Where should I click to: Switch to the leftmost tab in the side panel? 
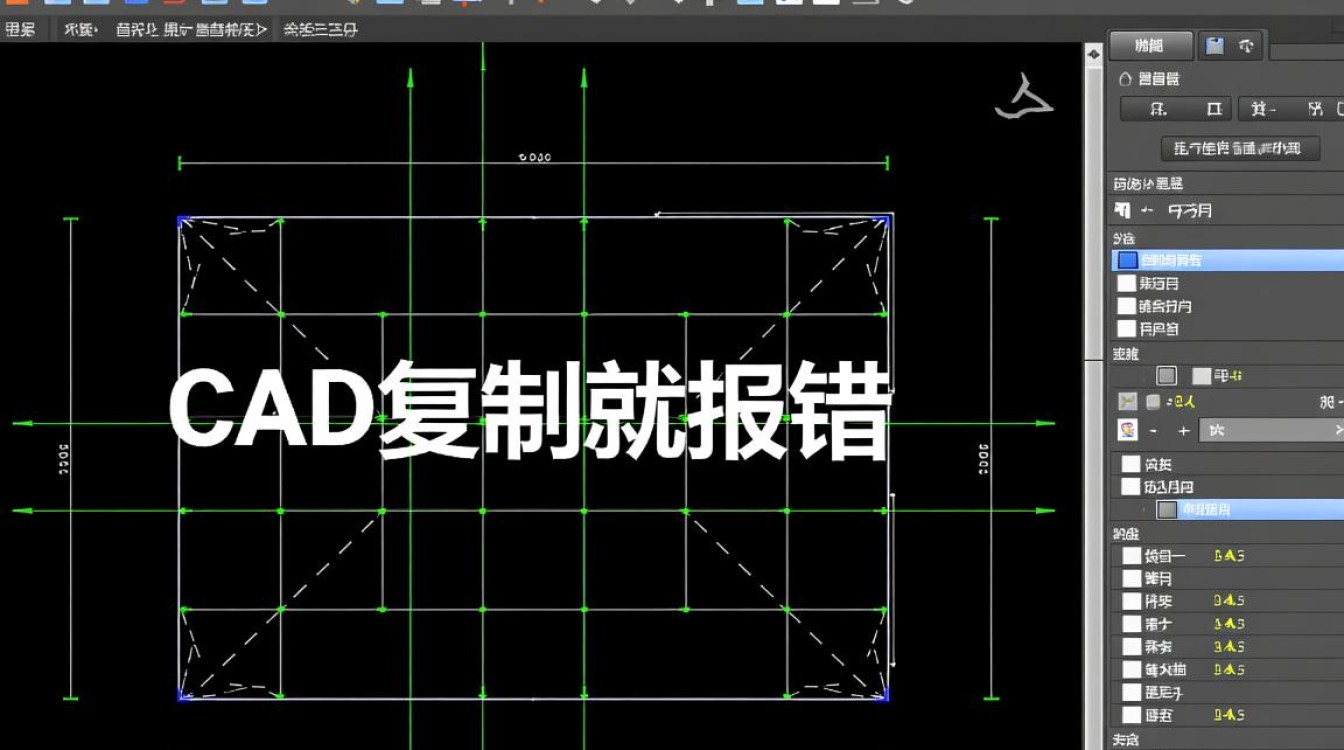1148,44
